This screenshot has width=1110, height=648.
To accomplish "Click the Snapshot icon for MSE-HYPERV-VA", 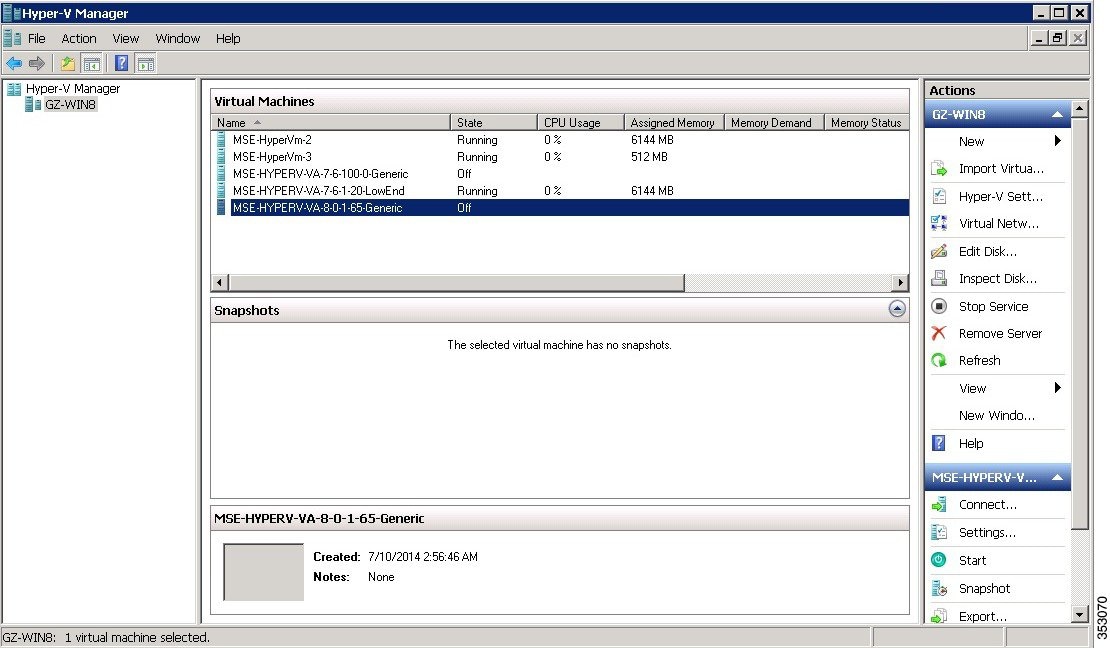I will click(940, 588).
